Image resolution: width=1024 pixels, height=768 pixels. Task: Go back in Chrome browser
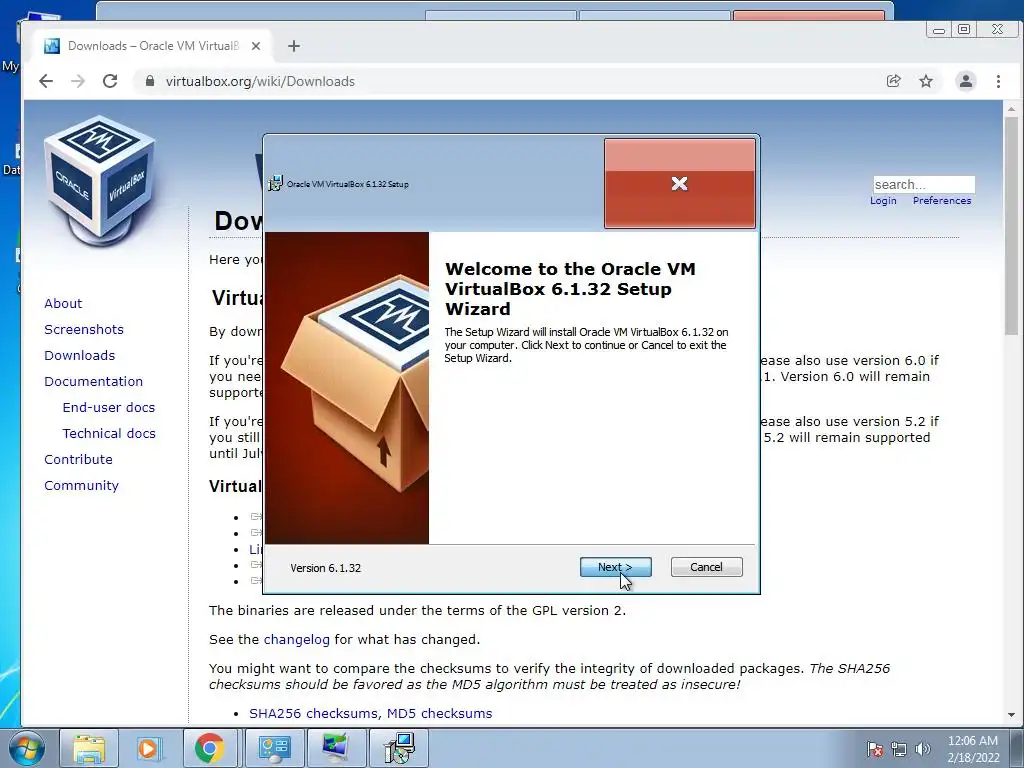point(46,81)
